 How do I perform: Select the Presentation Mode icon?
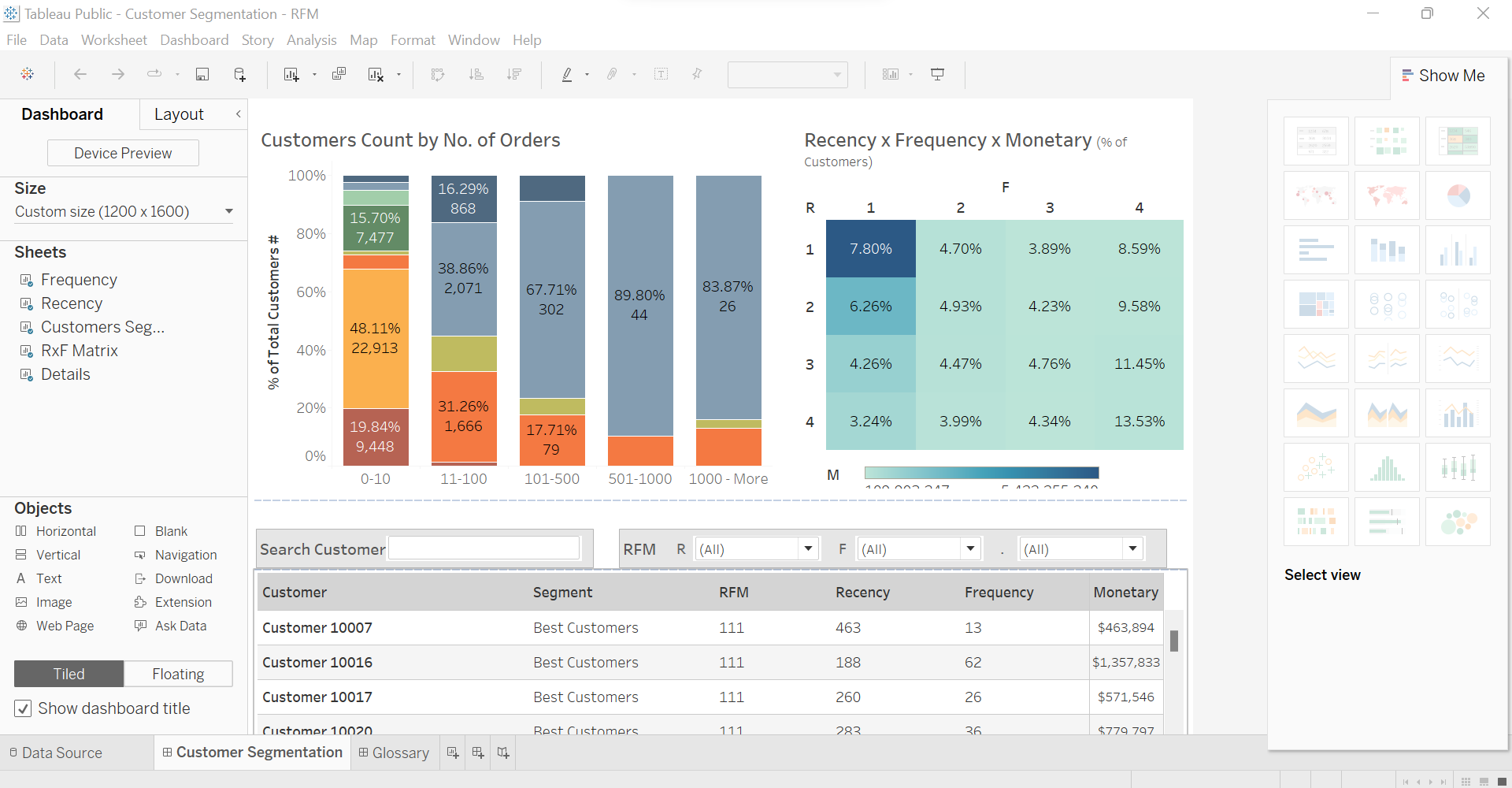[x=937, y=74]
